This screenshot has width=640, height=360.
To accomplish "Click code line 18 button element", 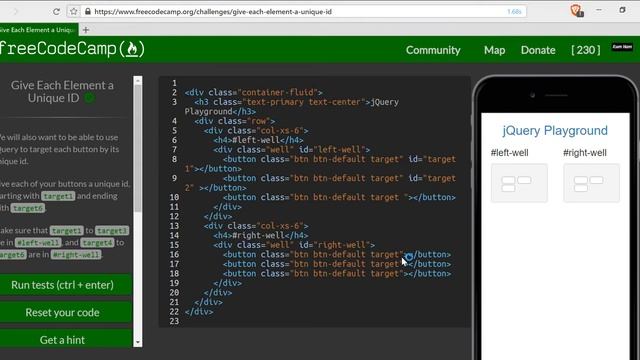I will (x=337, y=273).
